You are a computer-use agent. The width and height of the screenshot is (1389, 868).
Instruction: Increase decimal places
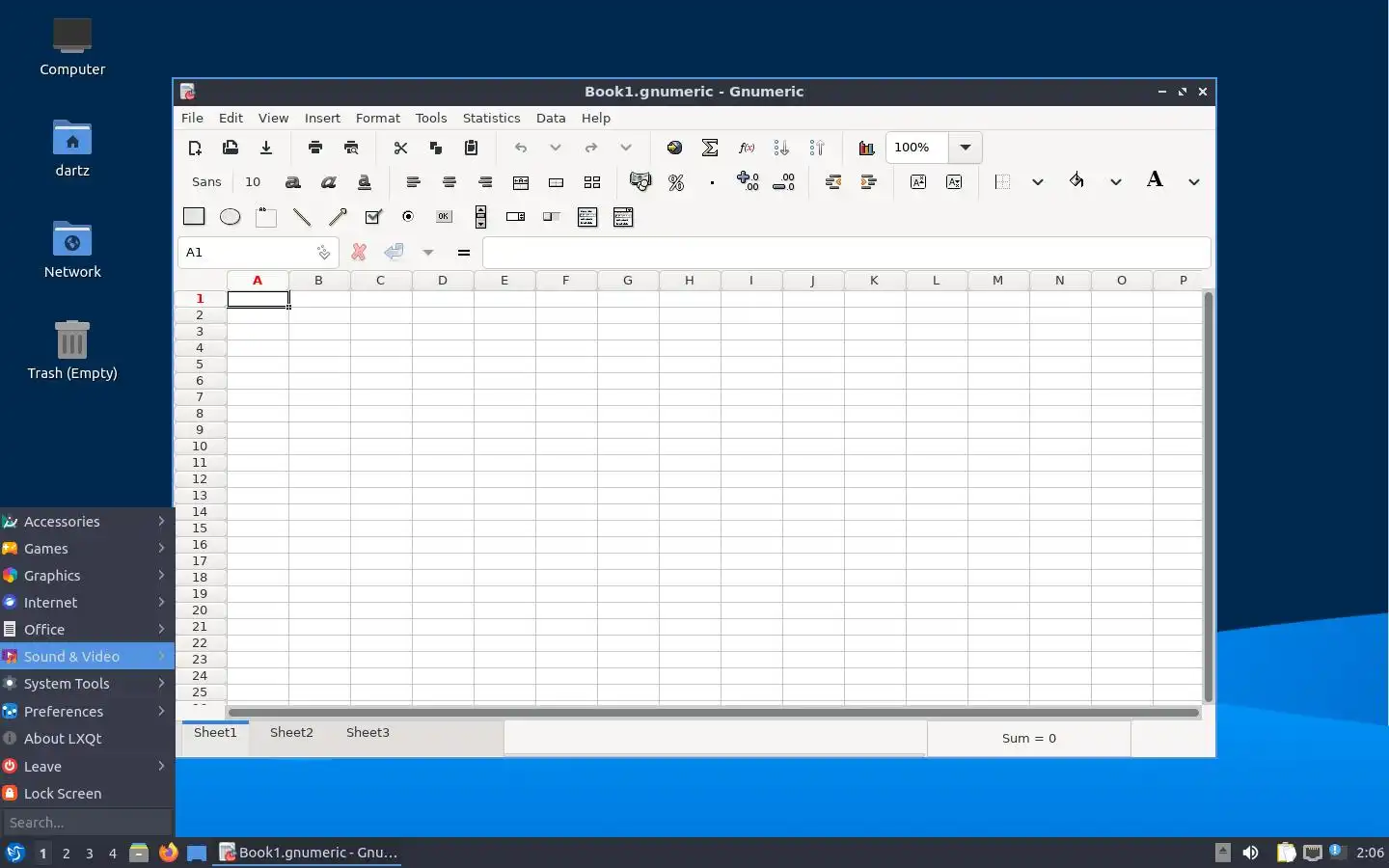[748, 182]
